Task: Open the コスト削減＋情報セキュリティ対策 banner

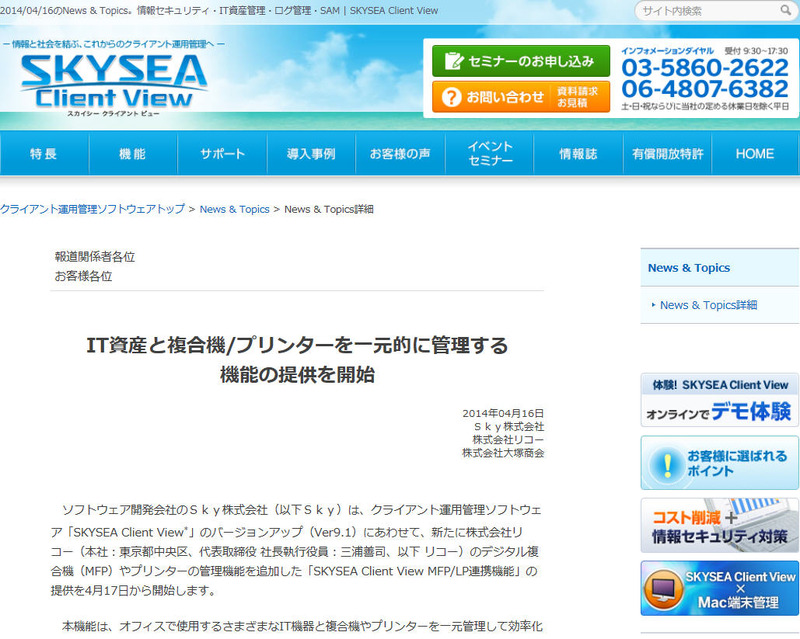Action: click(719, 525)
